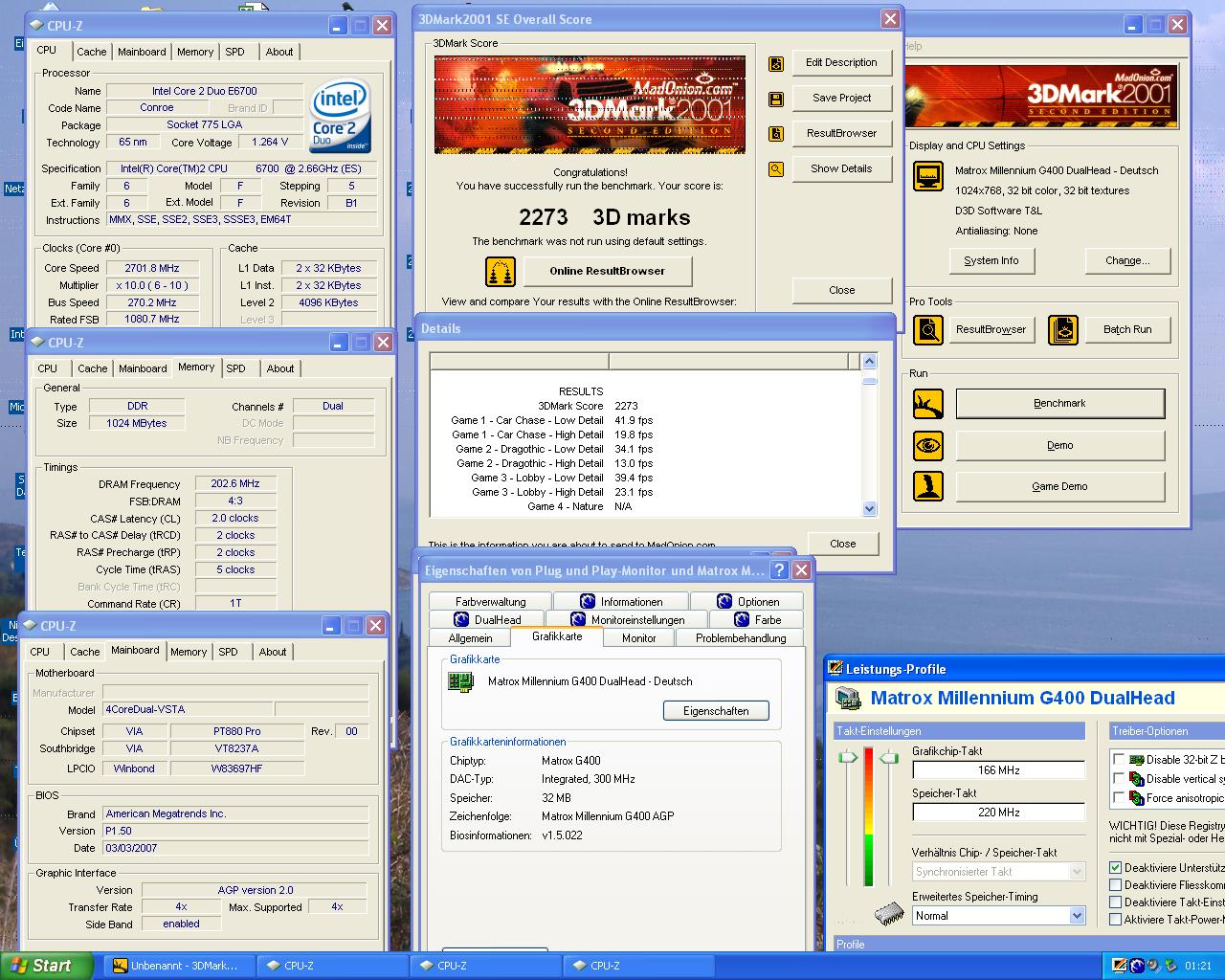Click the 4CoreDual-VSTA model value

coord(188,709)
